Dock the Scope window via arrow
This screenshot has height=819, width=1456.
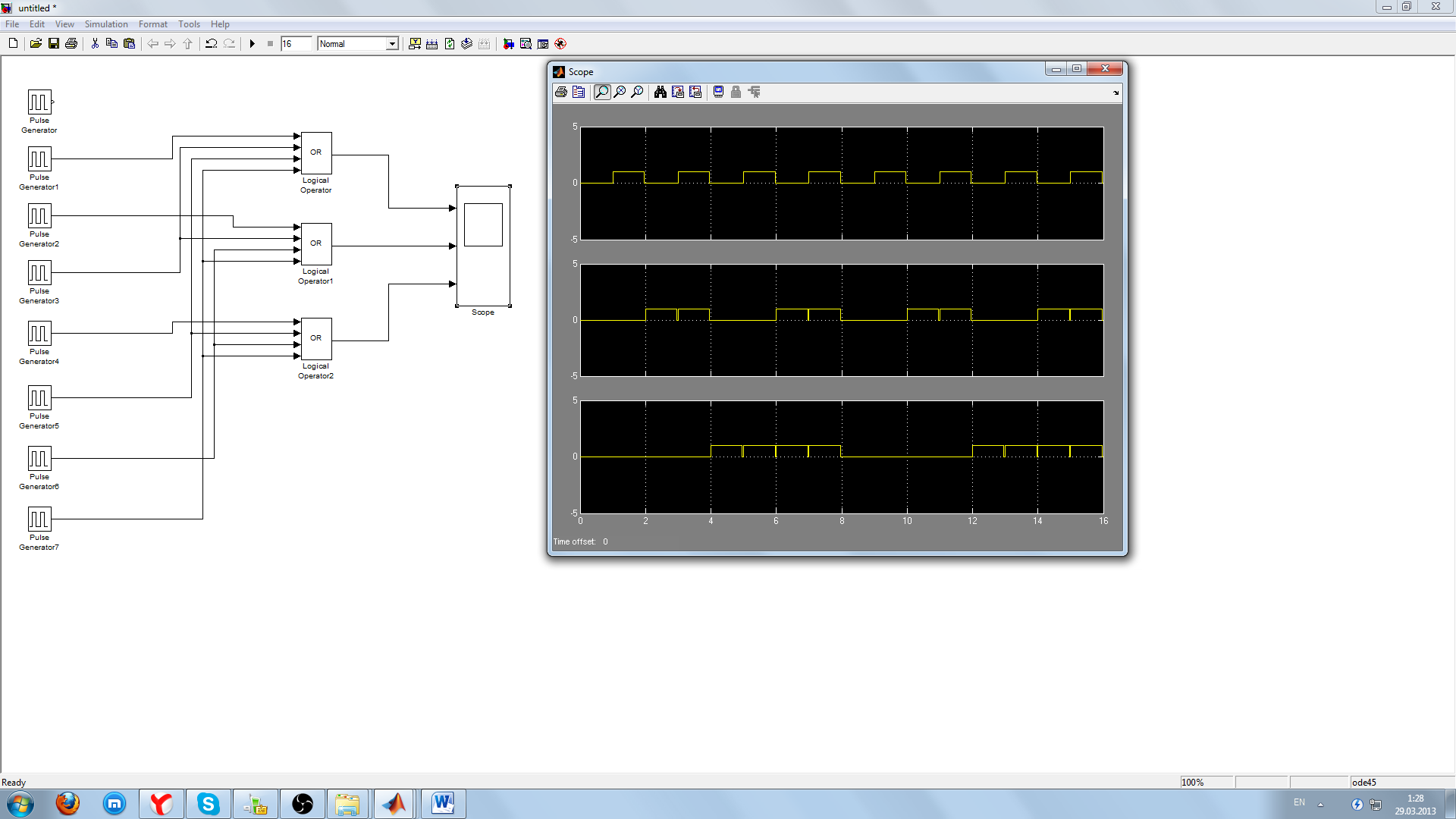tap(1116, 93)
